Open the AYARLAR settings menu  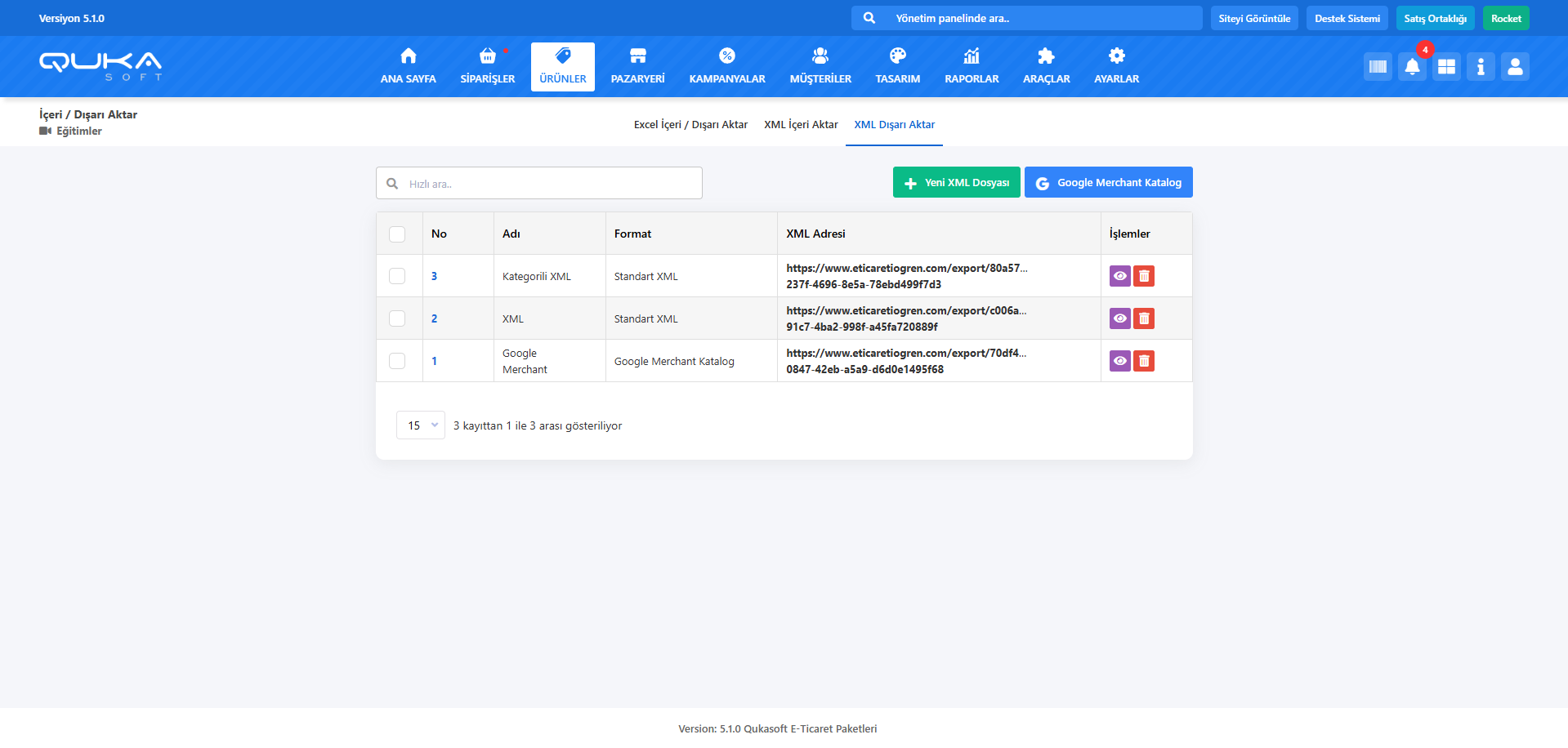(x=1116, y=66)
